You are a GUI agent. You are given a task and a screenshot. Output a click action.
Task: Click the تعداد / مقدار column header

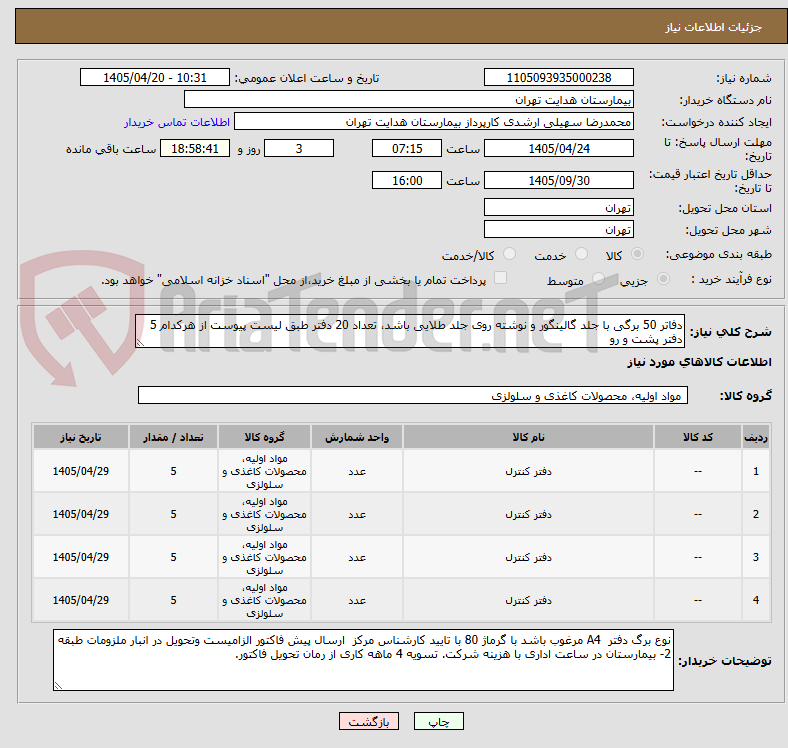173,437
